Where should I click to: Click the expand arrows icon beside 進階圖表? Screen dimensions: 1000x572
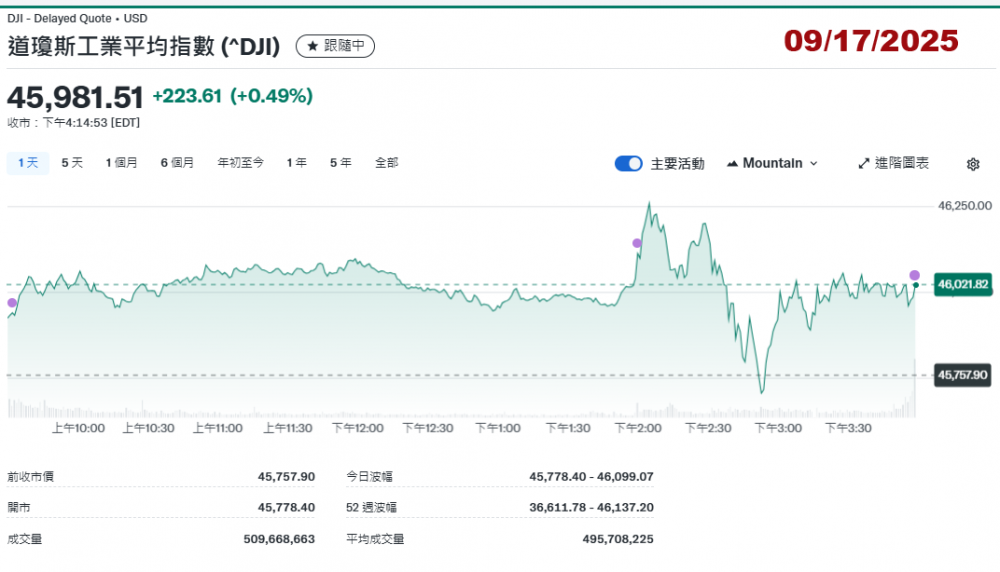pos(864,163)
